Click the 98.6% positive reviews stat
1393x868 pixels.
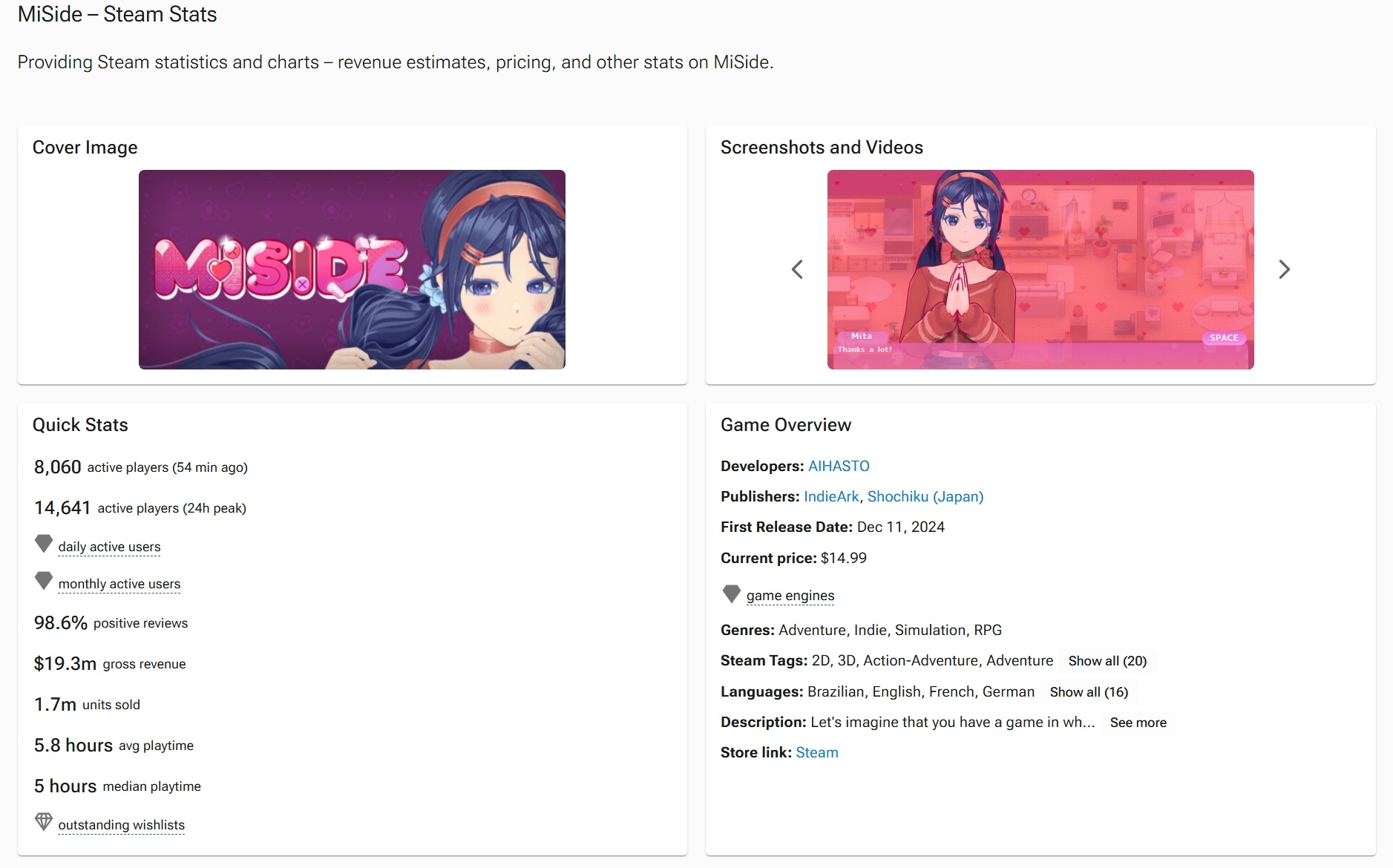click(111, 622)
